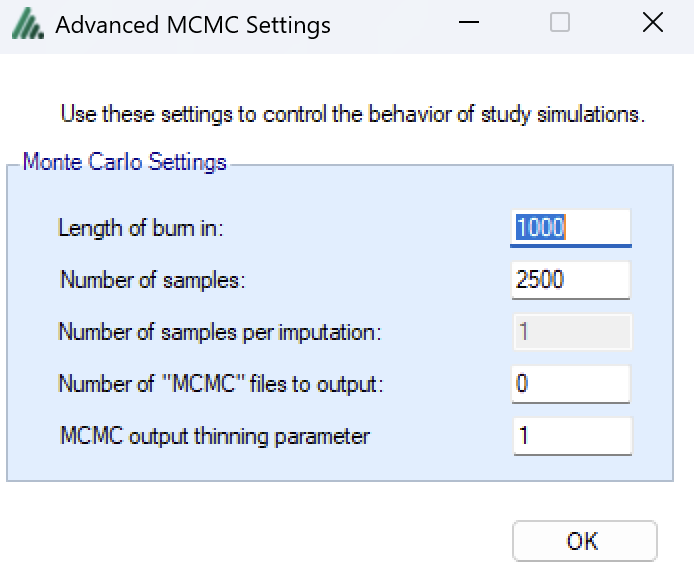This screenshot has height=575, width=694.
Task: Click the greyed-out maximize button
Action: click(560, 23)
